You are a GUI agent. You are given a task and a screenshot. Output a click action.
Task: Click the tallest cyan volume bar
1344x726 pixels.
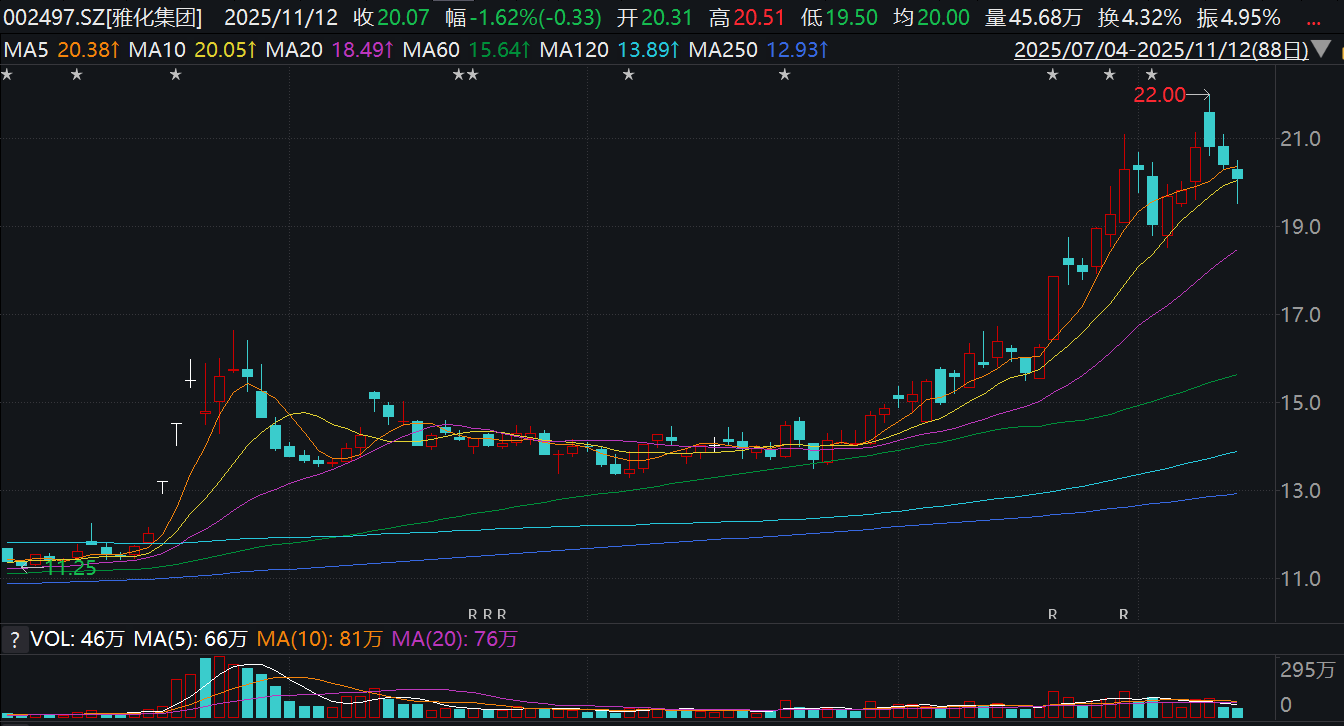(205, 688)
